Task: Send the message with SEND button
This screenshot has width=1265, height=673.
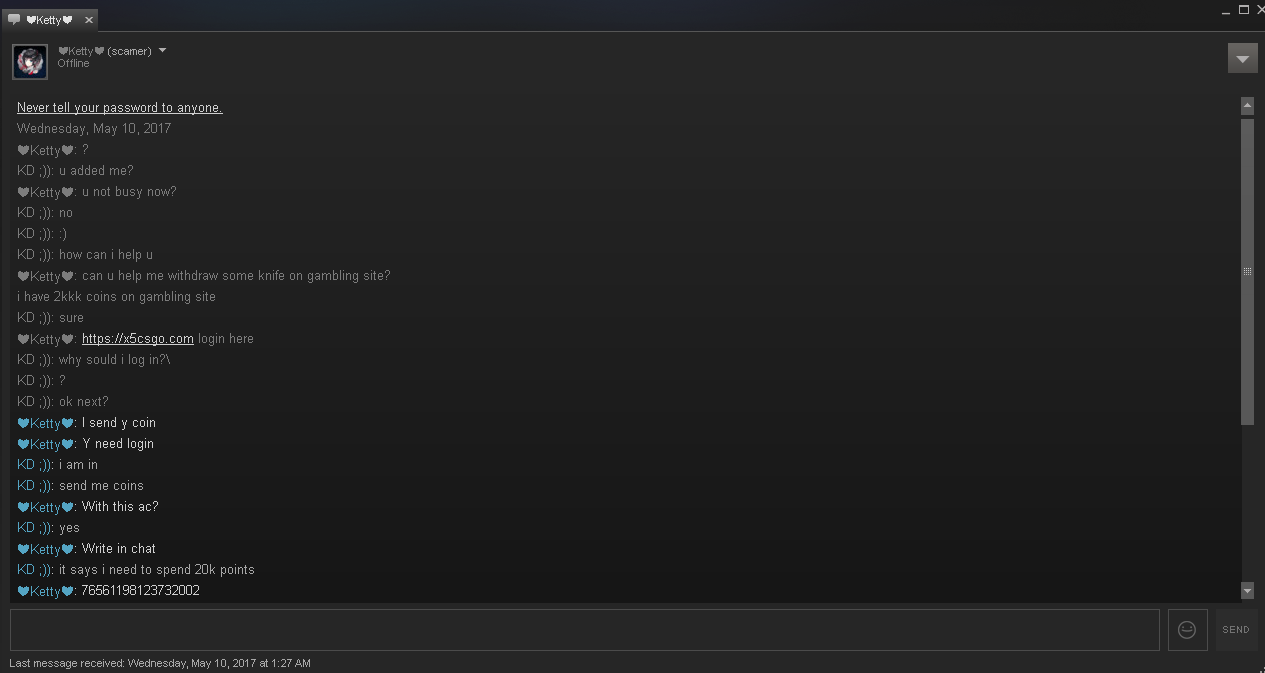Action: point(1236,630)
